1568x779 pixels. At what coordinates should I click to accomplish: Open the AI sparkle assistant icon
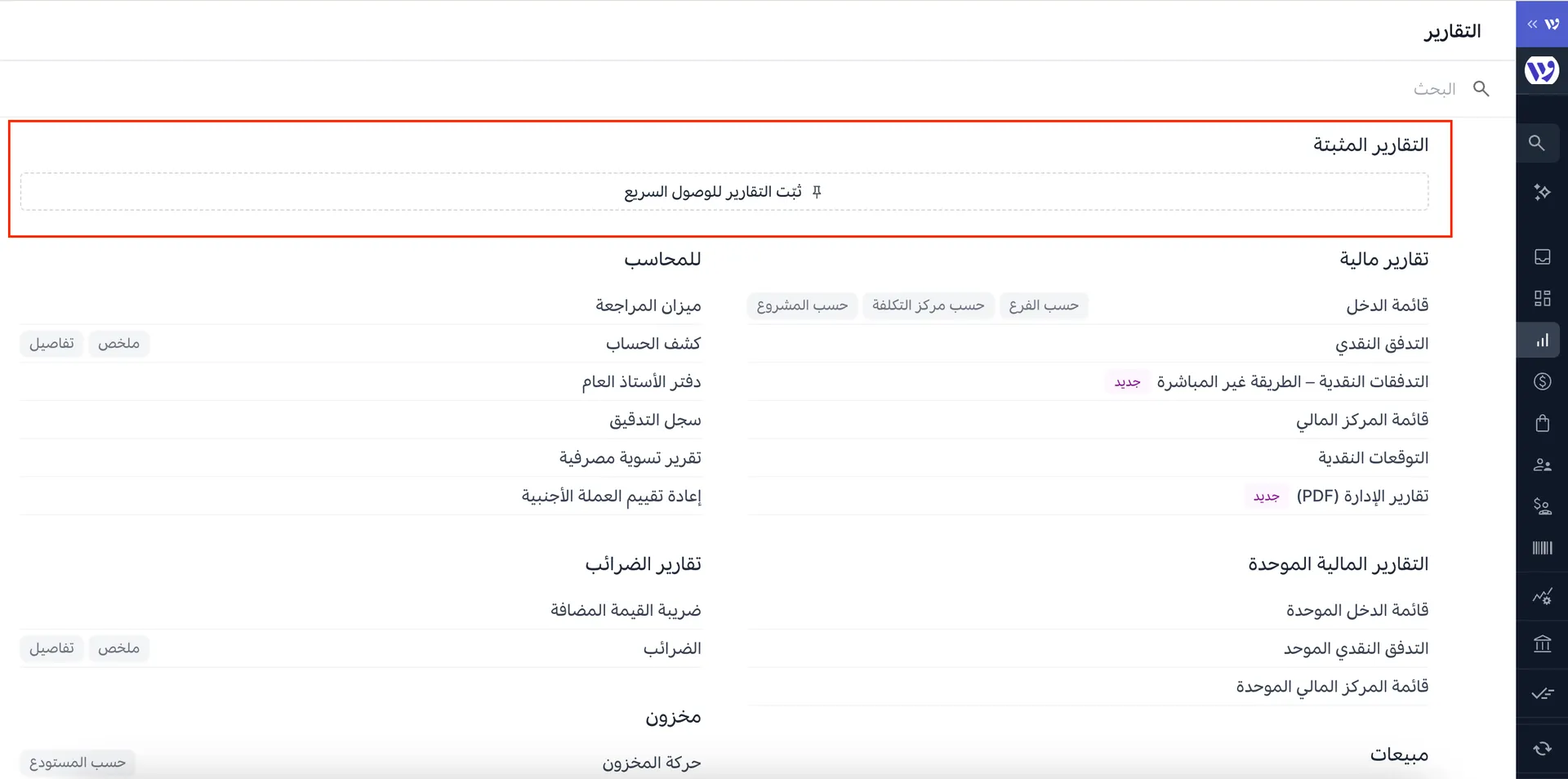click(x=1542, y=192)
